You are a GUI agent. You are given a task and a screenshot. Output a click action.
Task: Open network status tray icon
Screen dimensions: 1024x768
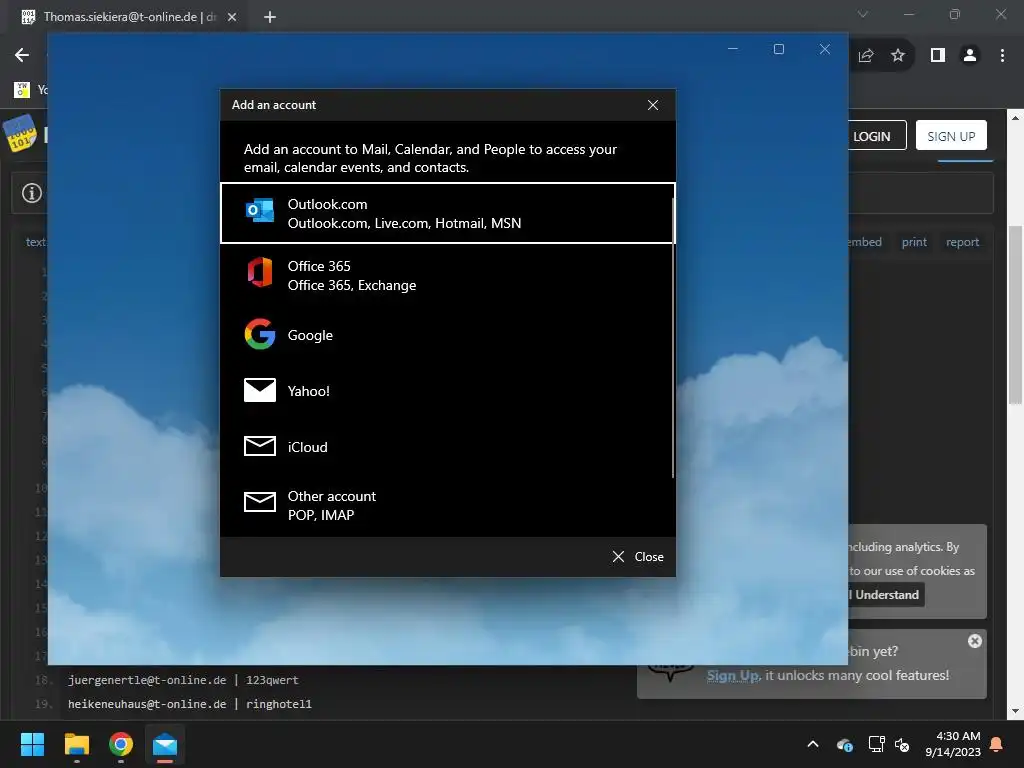coord(876,744)
